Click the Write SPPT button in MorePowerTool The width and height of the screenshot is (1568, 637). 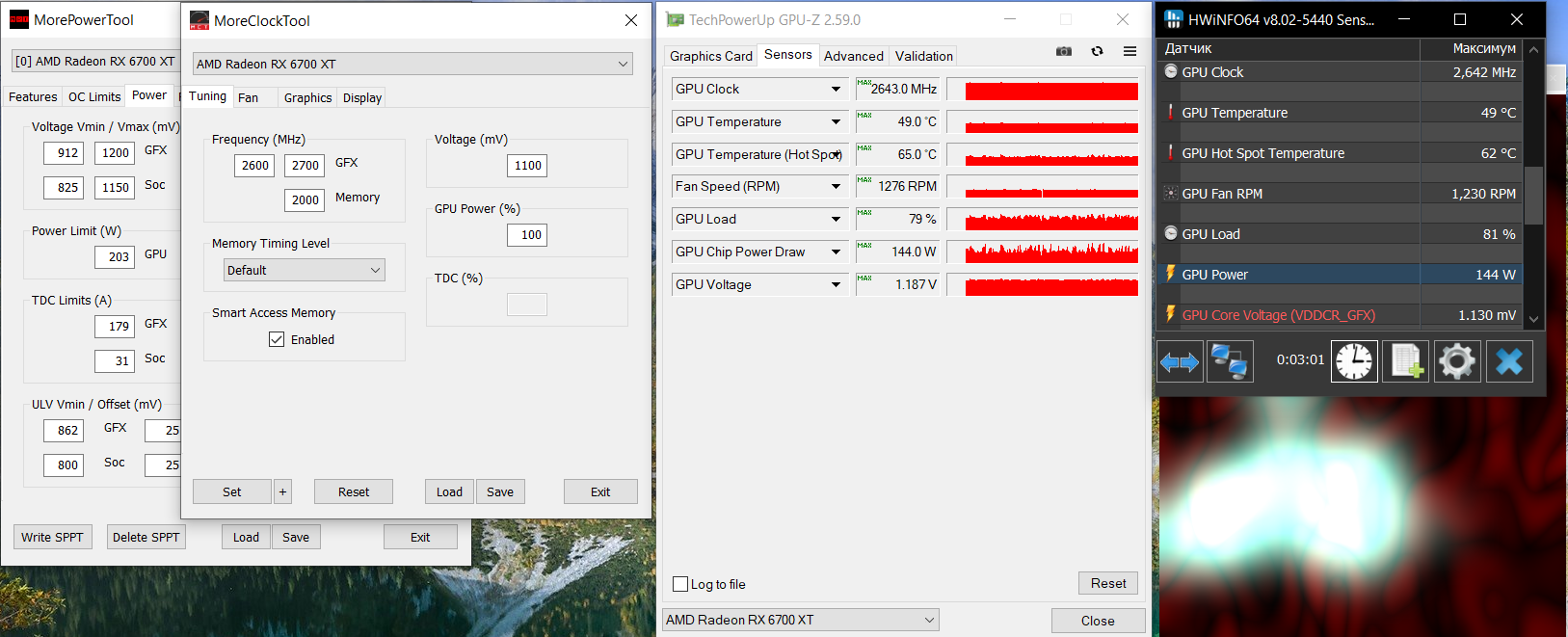click(52, 537)
